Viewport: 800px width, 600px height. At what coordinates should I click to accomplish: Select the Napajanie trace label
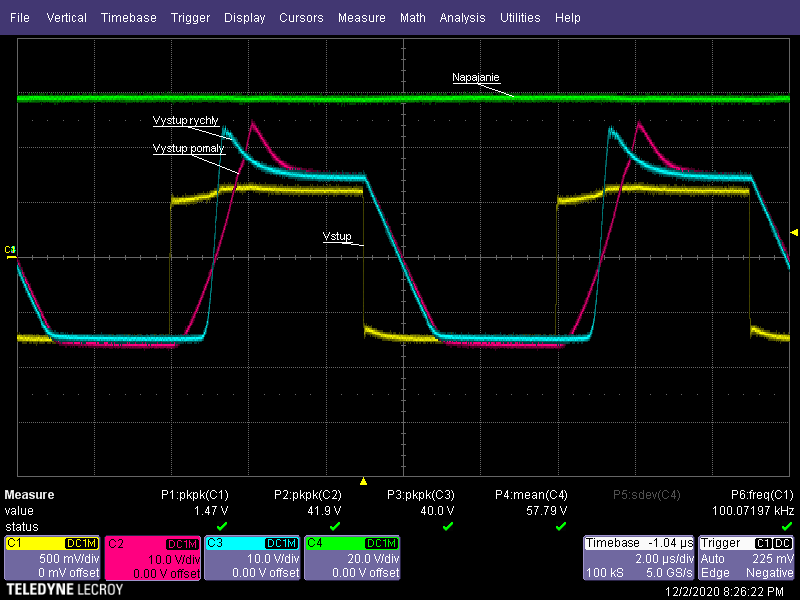[x=476, y=78]
